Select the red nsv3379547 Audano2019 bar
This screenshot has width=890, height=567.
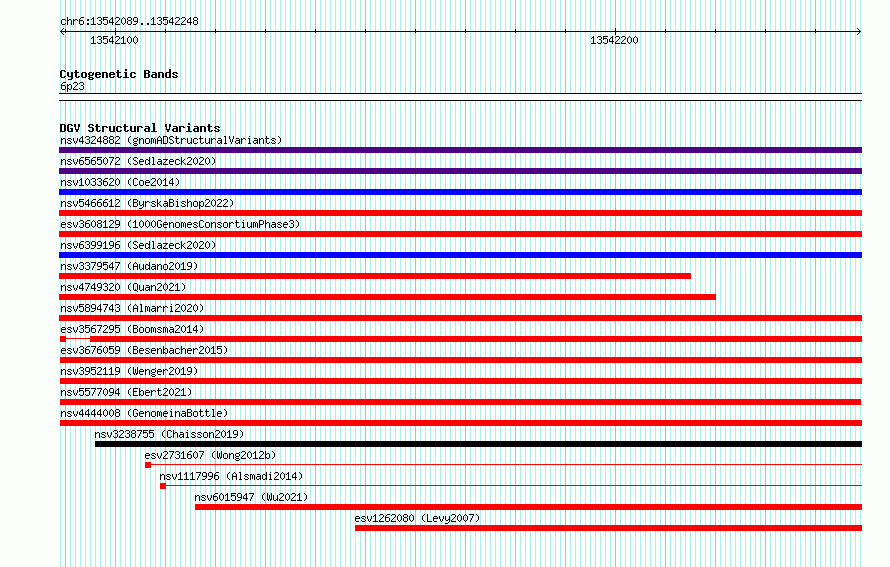tap(375, 276)
